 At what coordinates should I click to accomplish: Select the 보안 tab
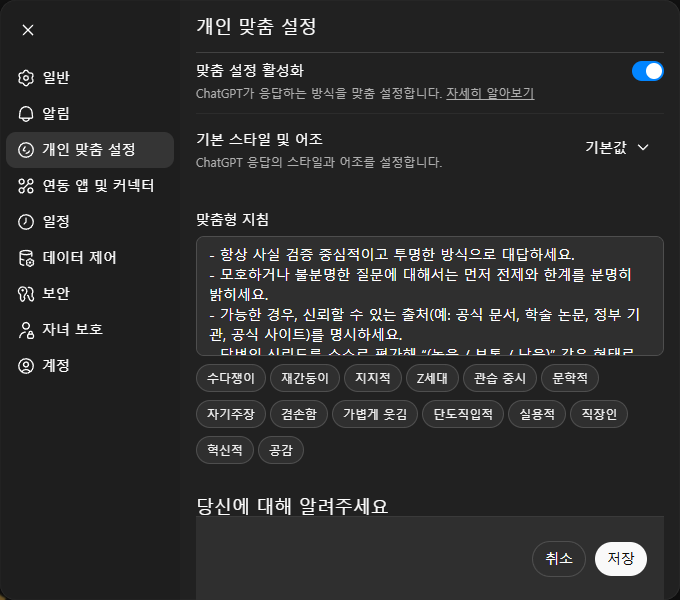pyautogui.click(x=90, y=294)
